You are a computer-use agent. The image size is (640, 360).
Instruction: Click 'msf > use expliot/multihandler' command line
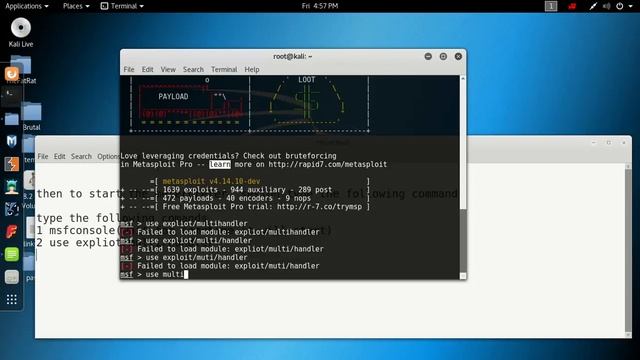click(x=184, y=224)
